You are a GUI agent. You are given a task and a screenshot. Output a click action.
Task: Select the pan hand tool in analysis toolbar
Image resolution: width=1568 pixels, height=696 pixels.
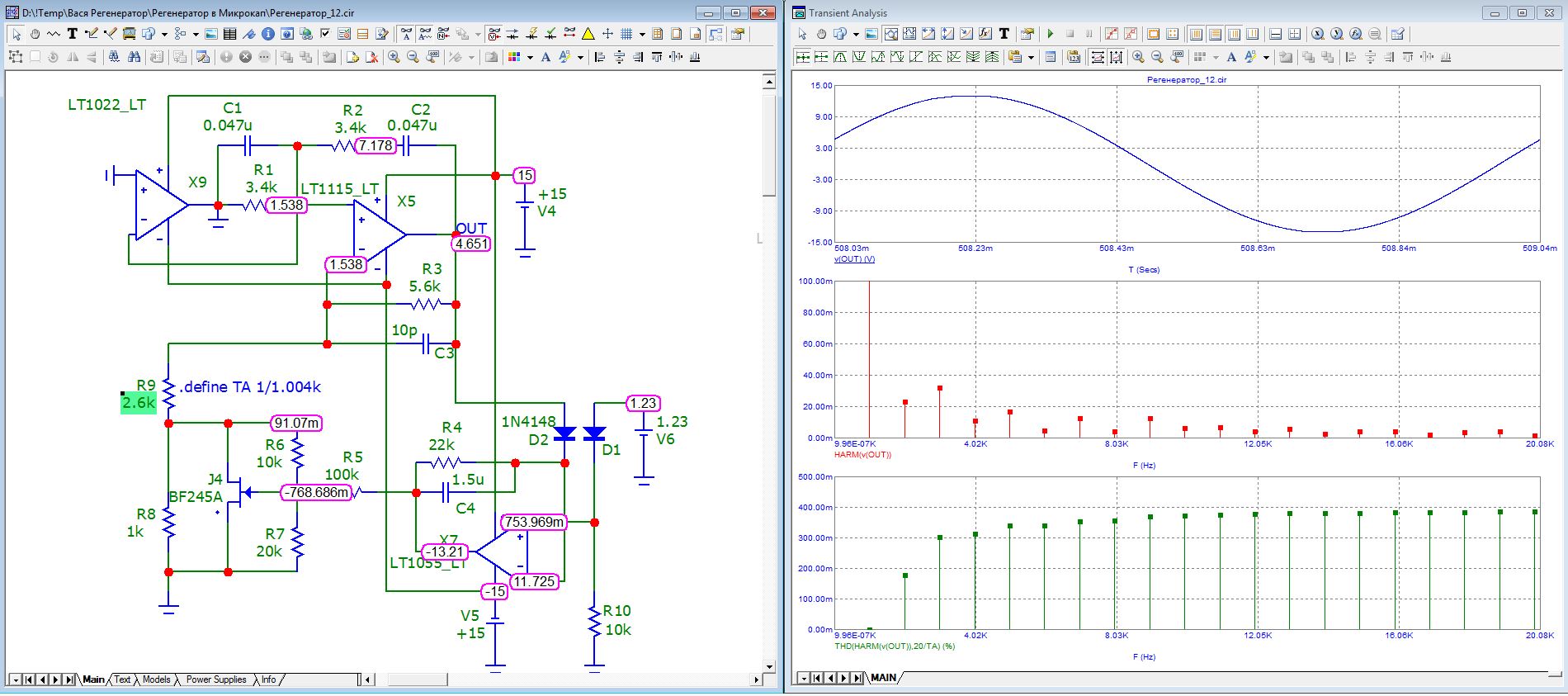point(821,34)
